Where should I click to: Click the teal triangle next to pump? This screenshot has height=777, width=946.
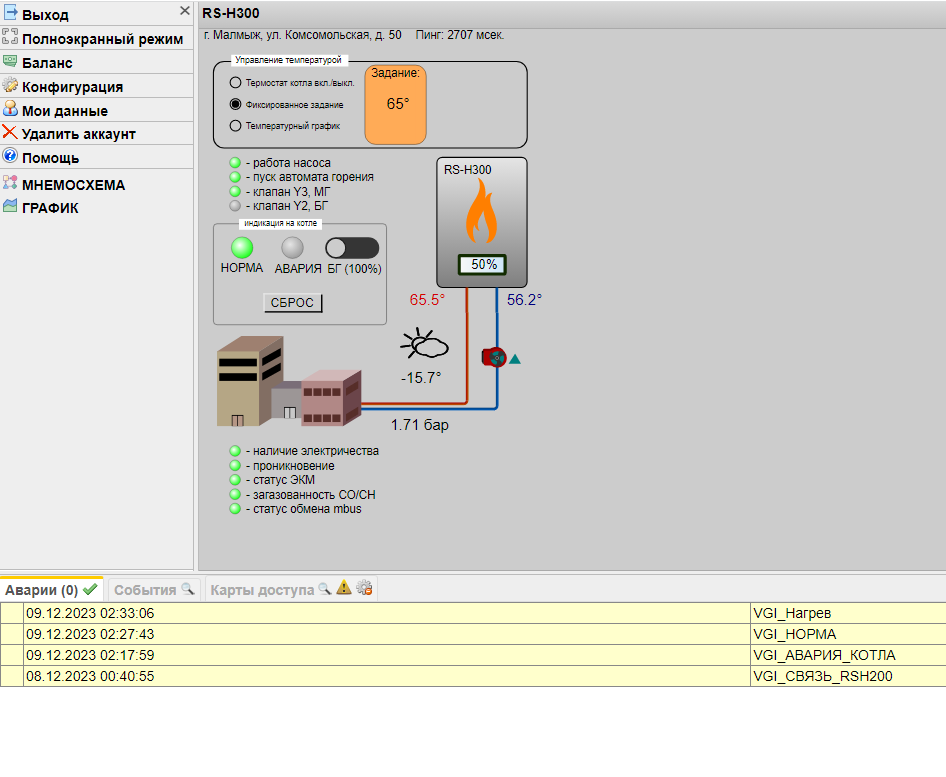515,360
